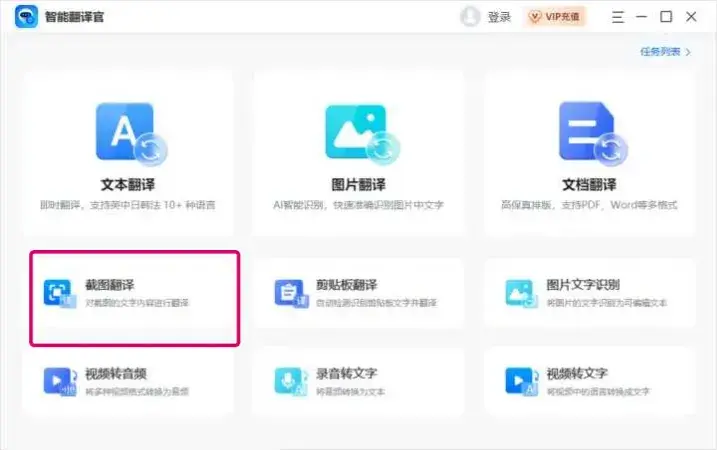The height and width of the screenshot is (451, 720).
Task: Click the 文本翻译 large A icon
Action: click(x=131, y=133)
